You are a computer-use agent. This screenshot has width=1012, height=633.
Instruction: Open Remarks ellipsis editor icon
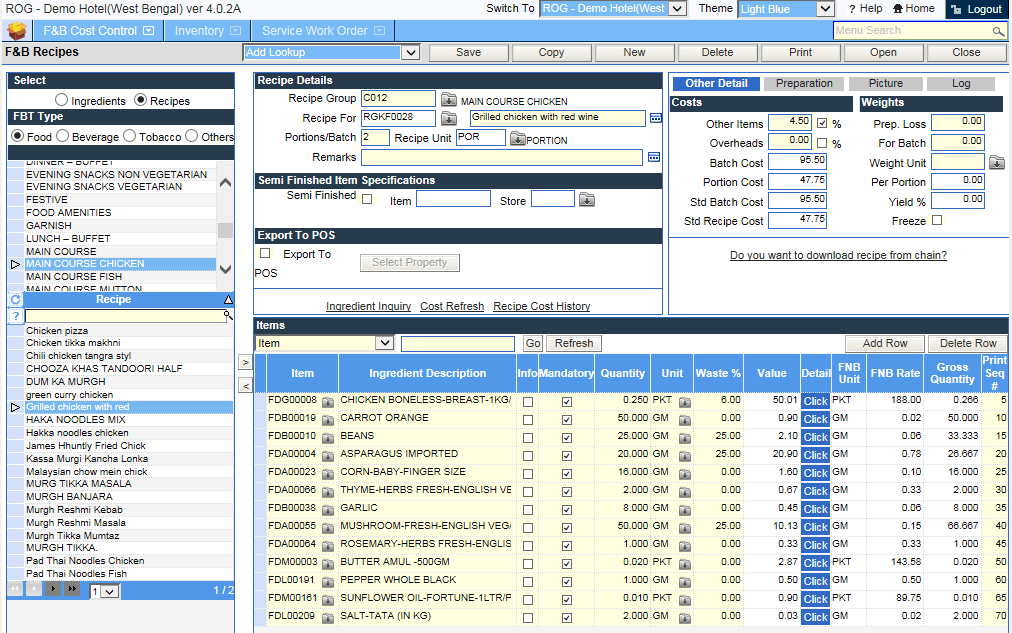coord(654,157)
